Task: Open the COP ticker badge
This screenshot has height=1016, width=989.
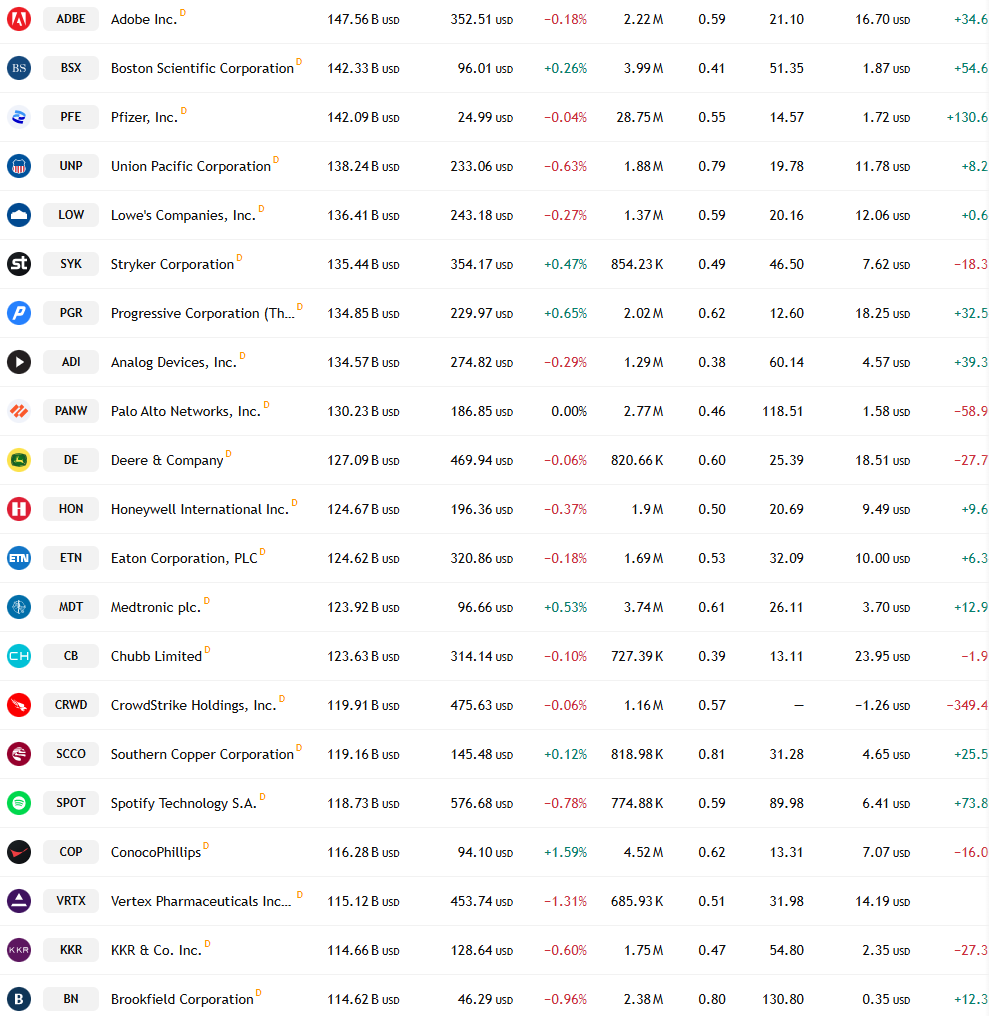Action: coord(71,852)
